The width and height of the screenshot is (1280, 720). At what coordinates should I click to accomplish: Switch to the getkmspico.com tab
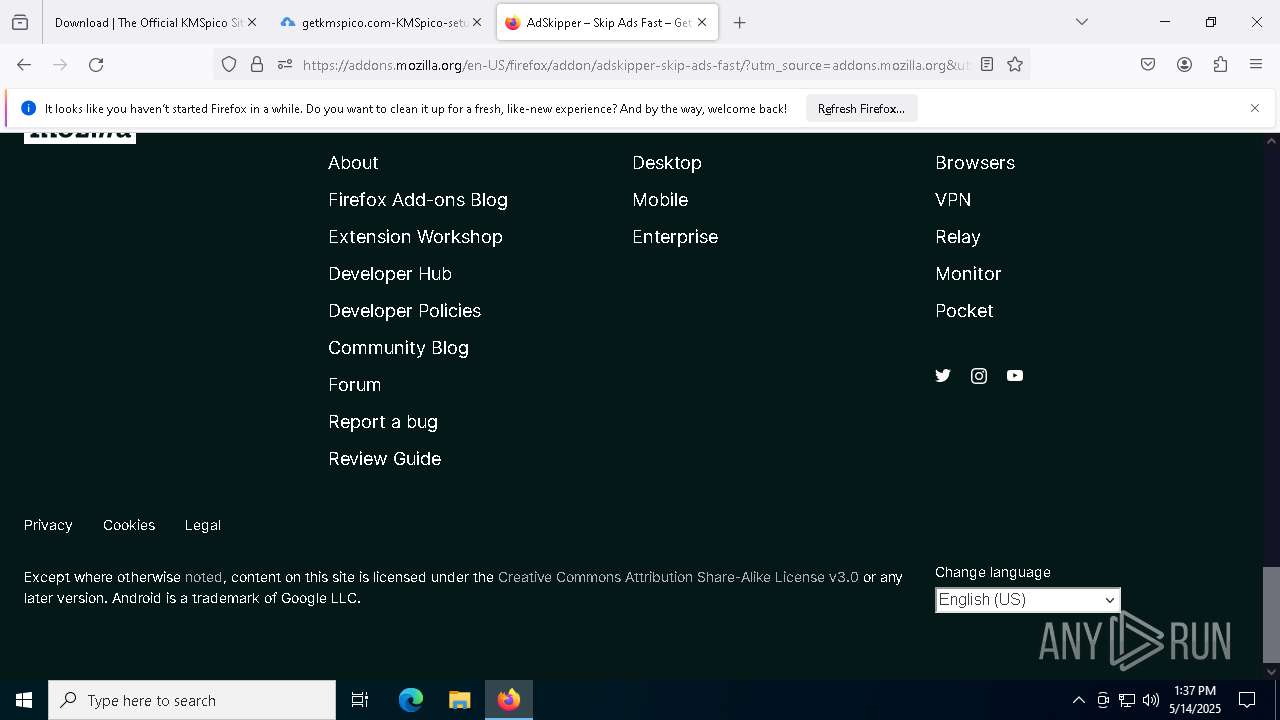coord(382,22)
